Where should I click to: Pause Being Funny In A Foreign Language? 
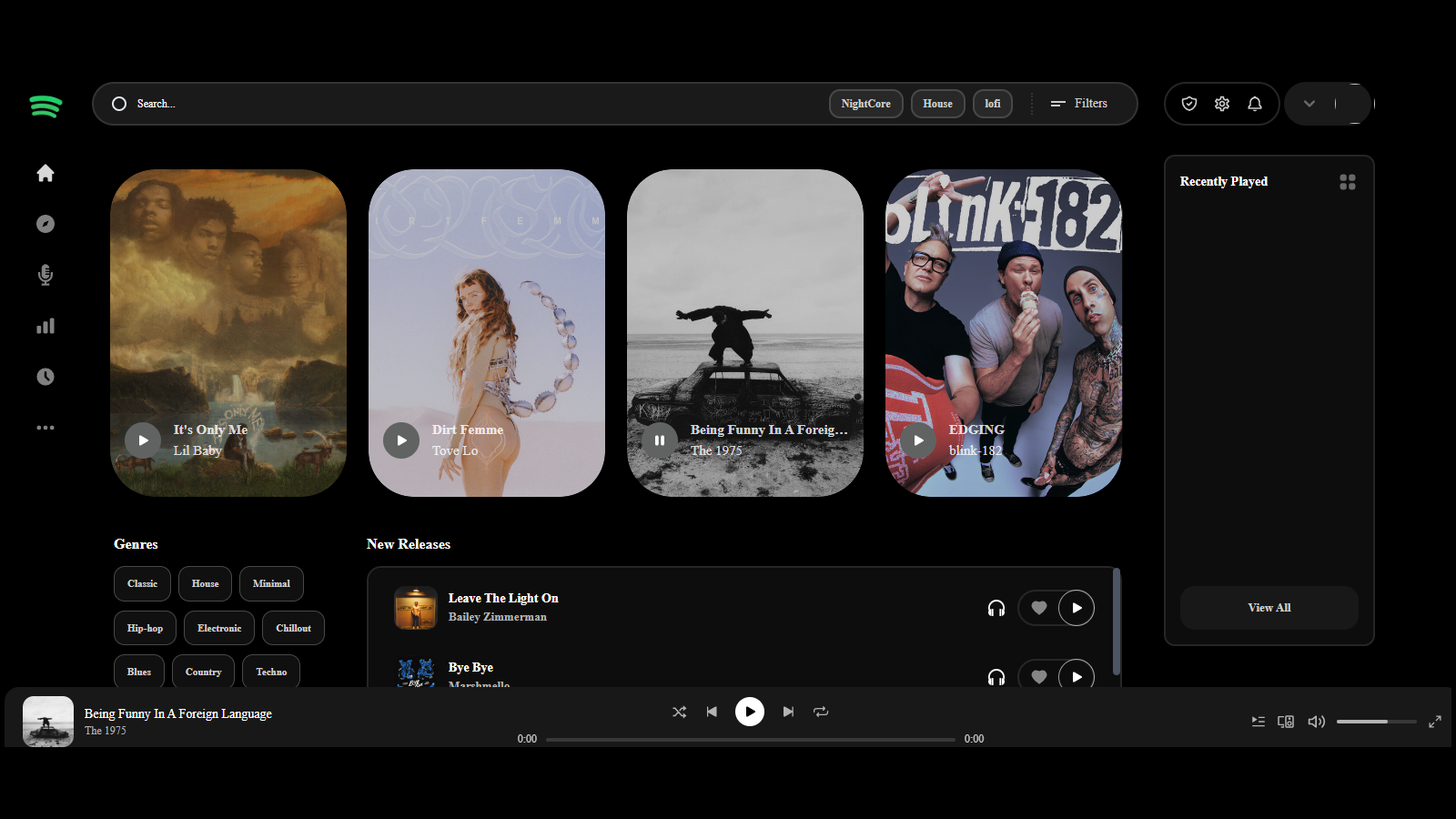tap(659, 440)
